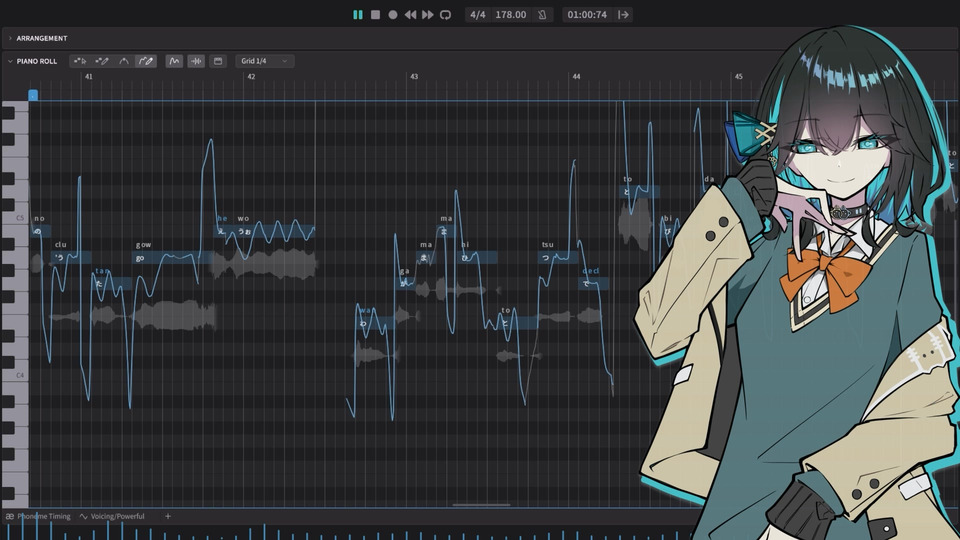Screen dimensions: 960x540
Task: Start recording with the round record button
Action: [x=392, y=15]
